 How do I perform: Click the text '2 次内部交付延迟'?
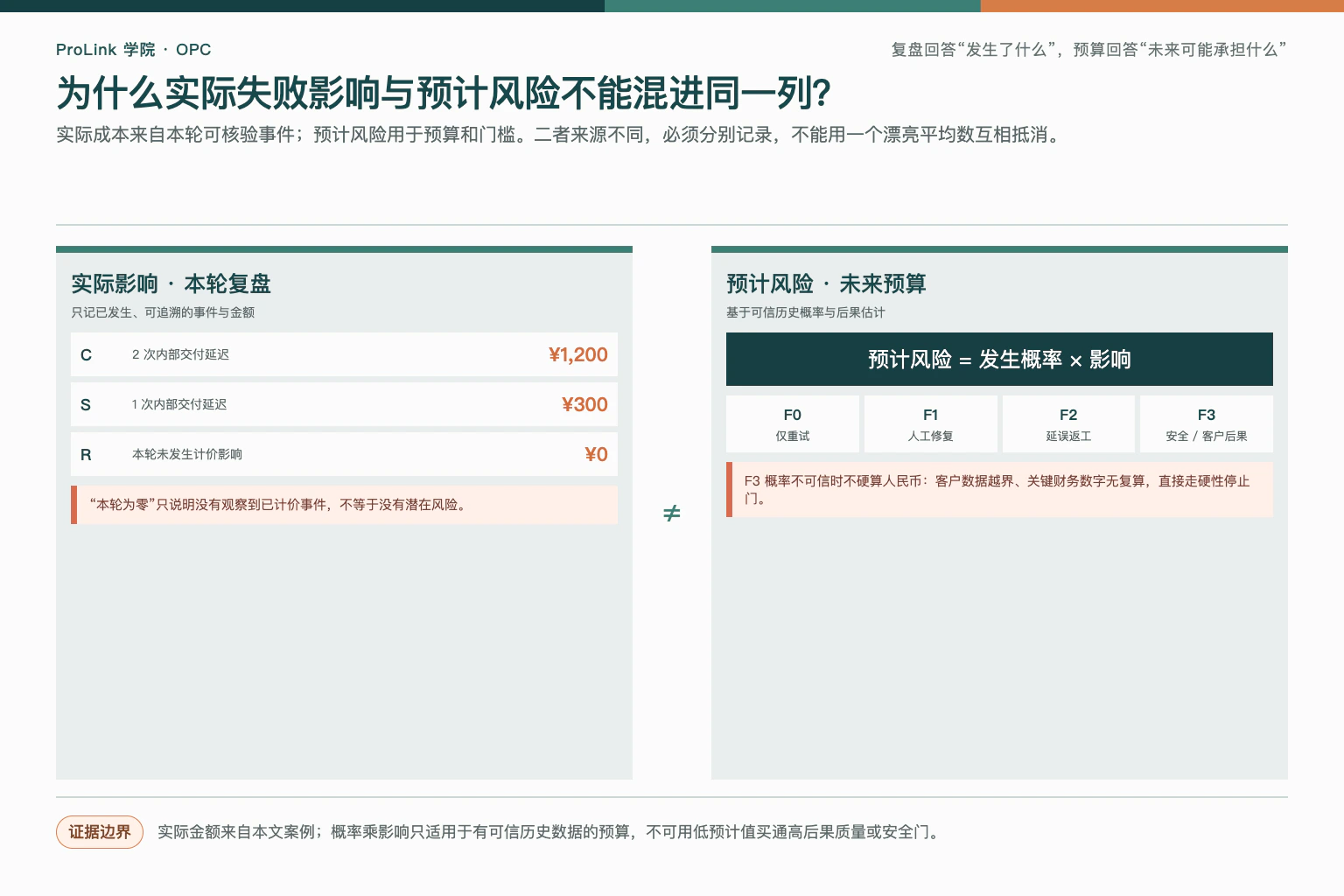point(180,354)
